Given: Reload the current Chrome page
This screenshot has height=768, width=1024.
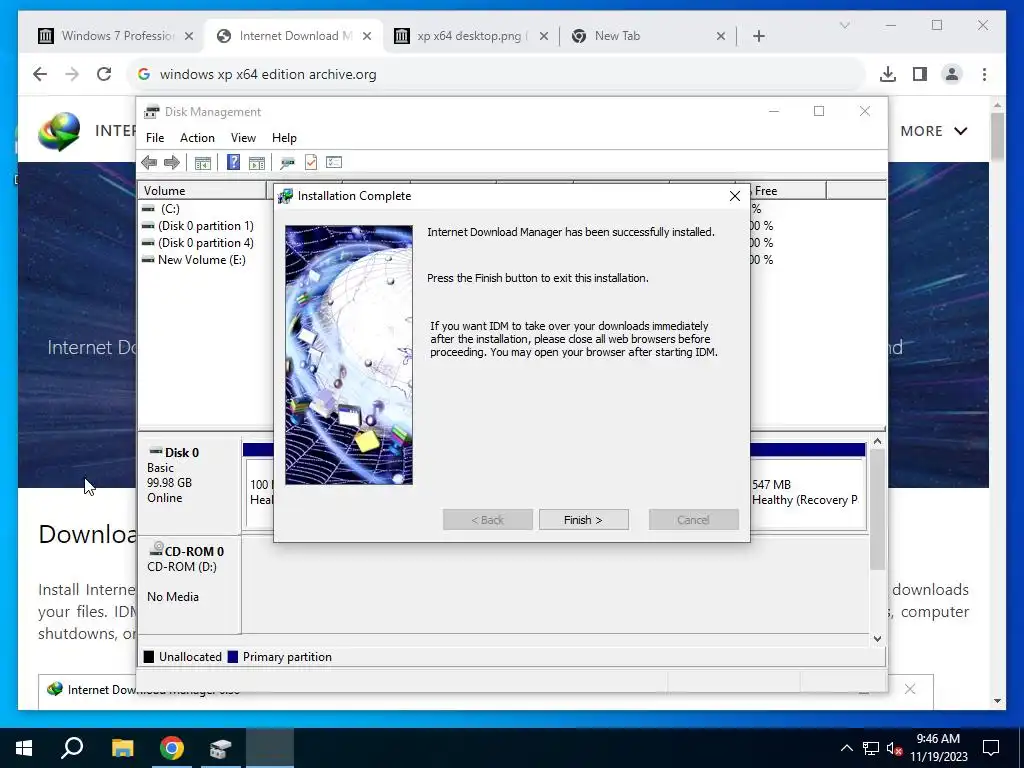Looking at the screenshot, I should pos(104,74).
